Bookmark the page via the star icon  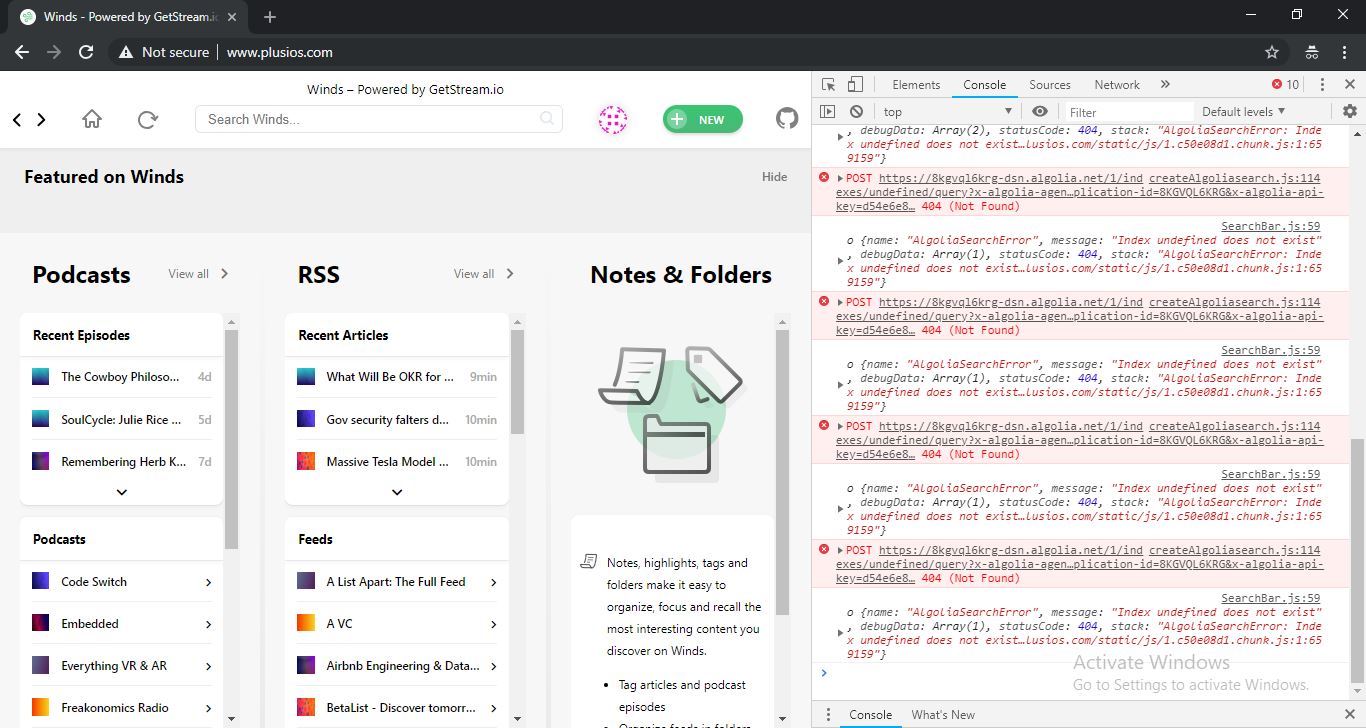(1271, 51)
